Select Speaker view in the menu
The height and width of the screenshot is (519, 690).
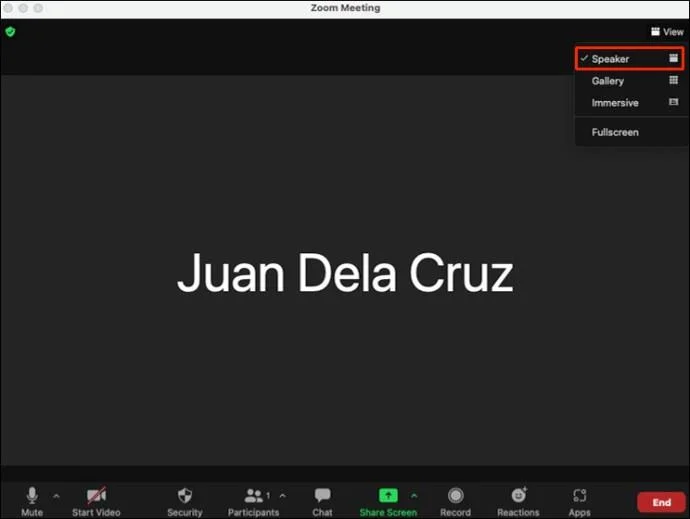click(x=629, y=59)
